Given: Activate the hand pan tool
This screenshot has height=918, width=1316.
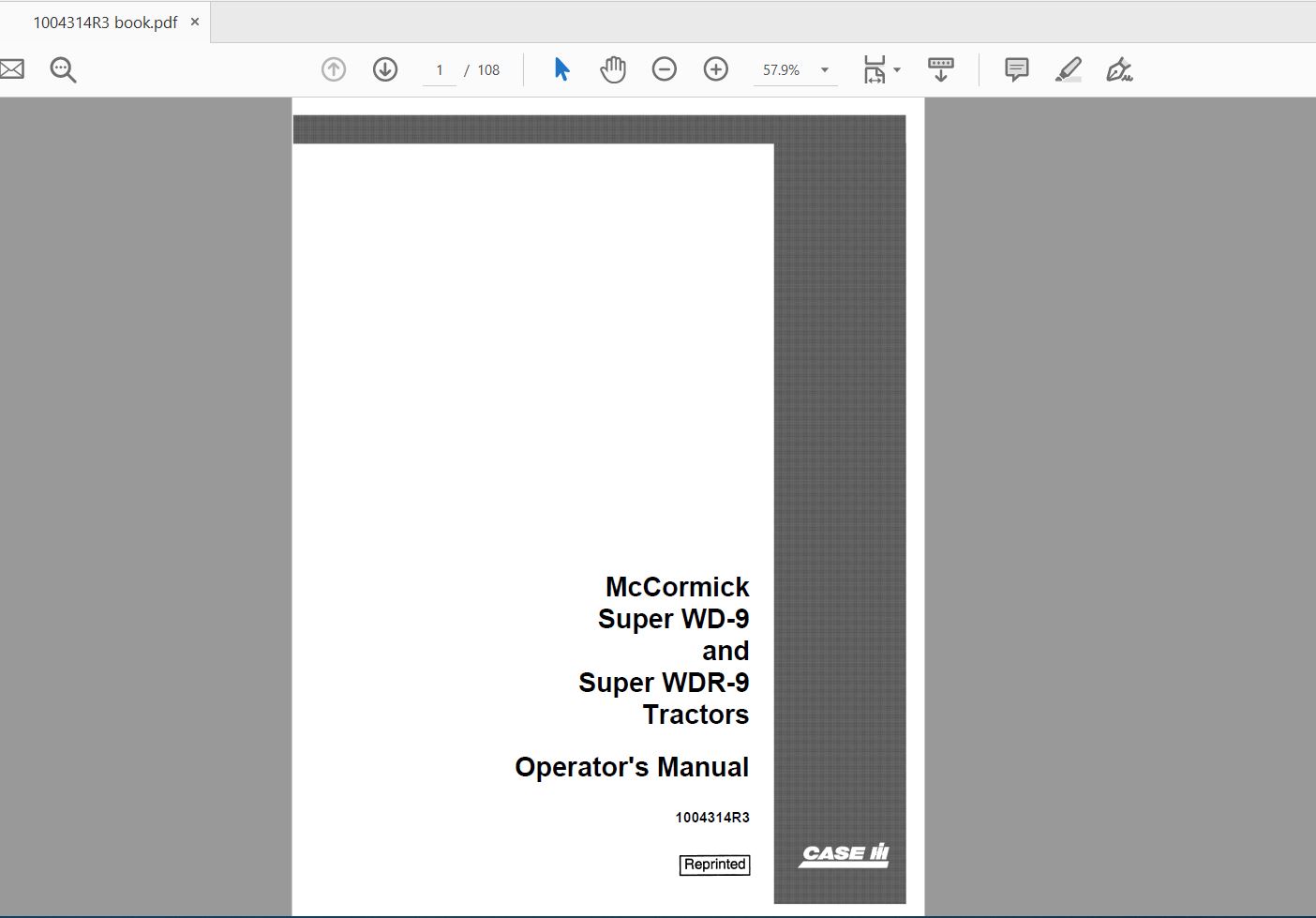Looking at the screenshot, I should (x=613, y=69).
